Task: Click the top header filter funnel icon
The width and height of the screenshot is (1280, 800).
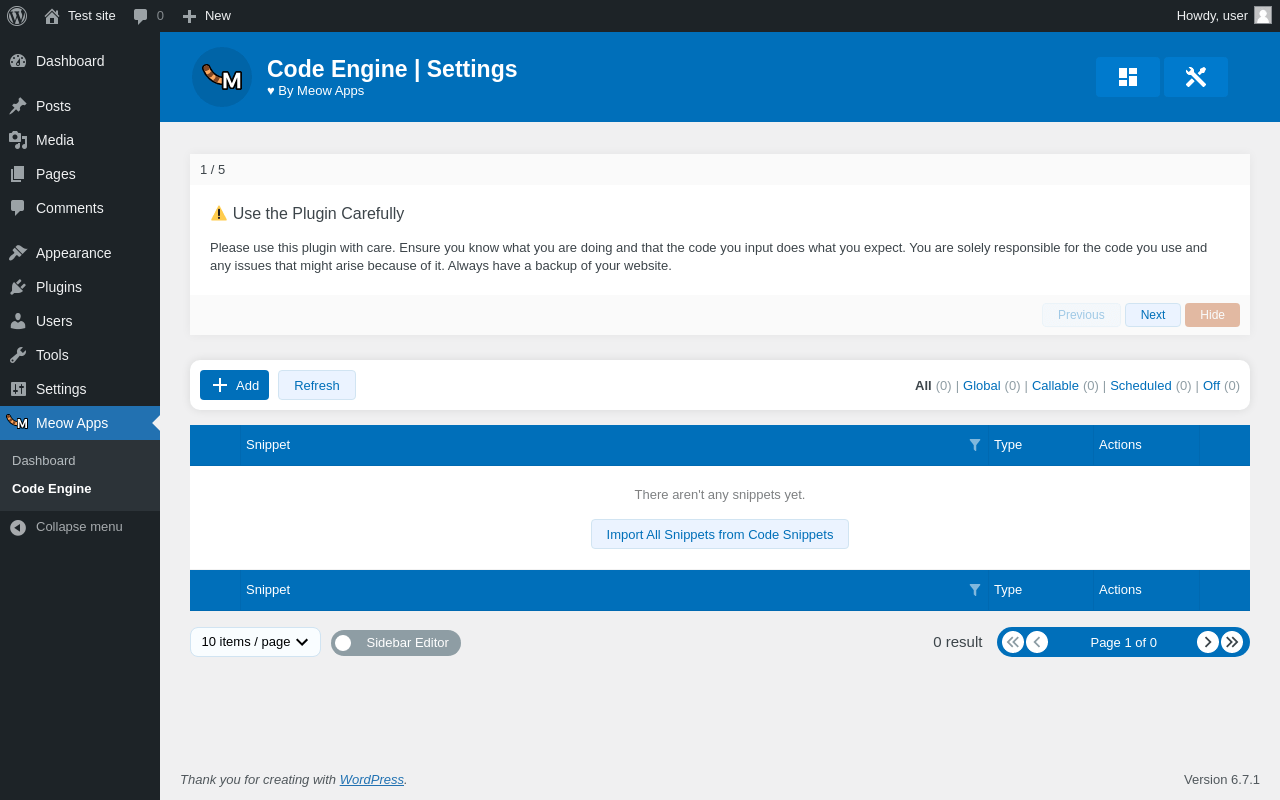Action: click(975, 445)
